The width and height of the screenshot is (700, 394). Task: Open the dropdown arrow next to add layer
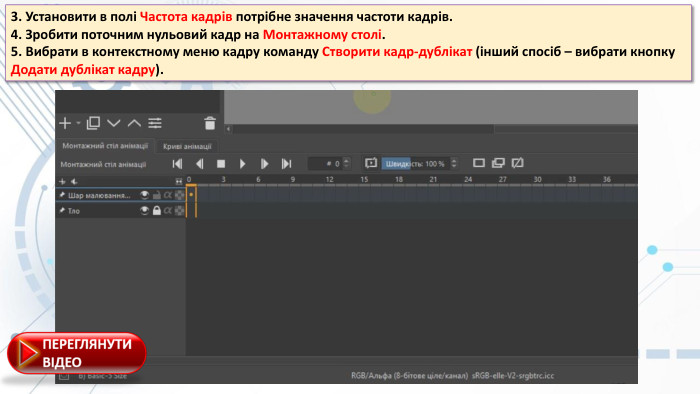point(78,123)
